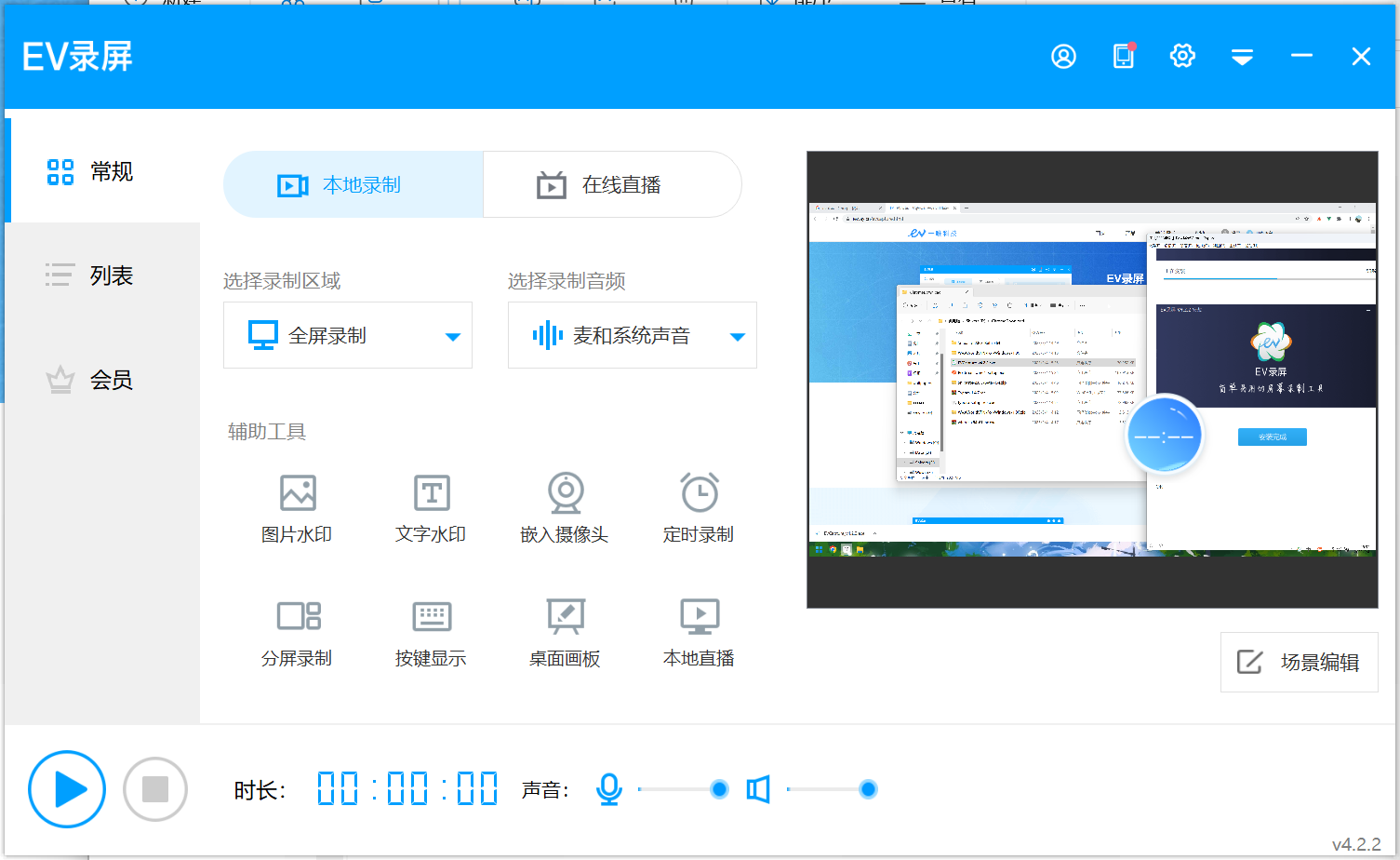The width and height of the screenshot is (1400, 860).
Task: Stop recording with the stop button
Action: coord(155,789)
